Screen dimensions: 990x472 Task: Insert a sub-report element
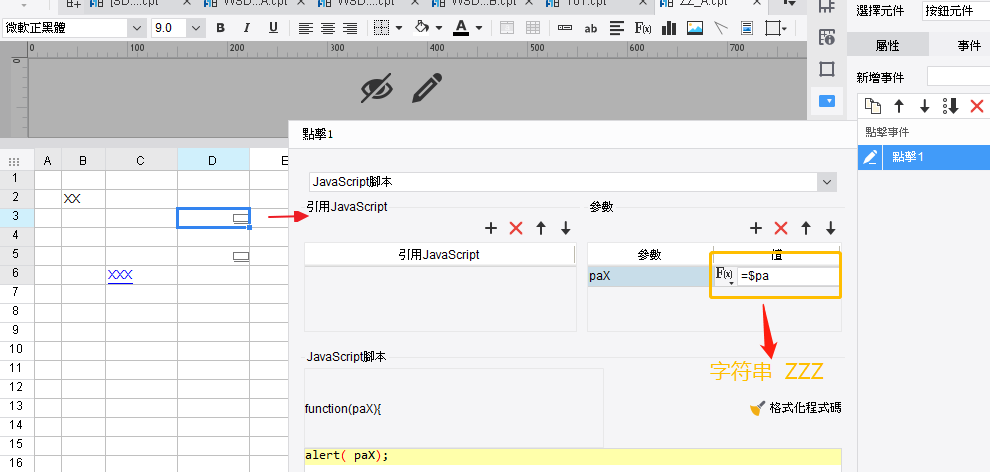747,28
